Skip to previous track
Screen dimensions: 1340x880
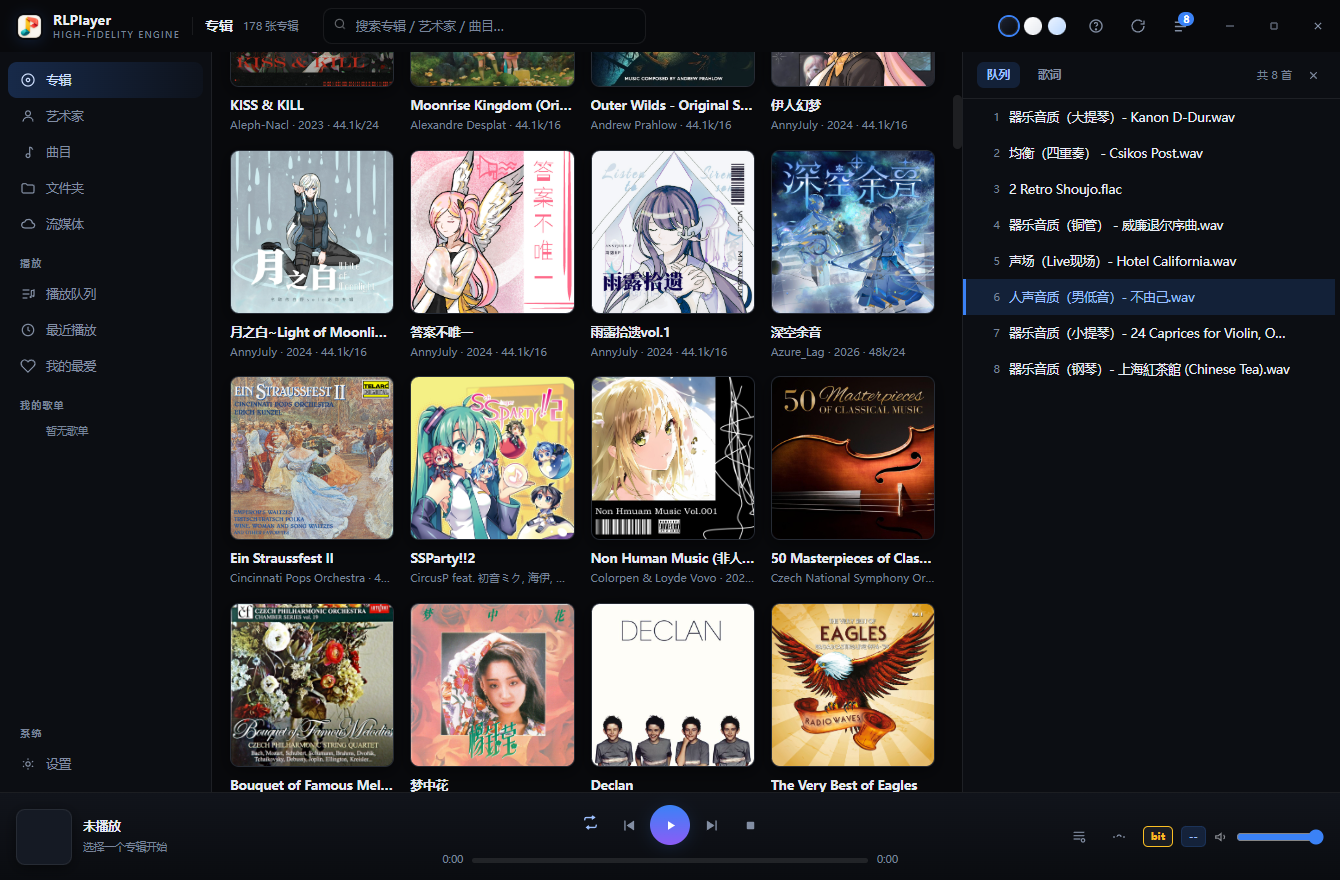[629, 825]
